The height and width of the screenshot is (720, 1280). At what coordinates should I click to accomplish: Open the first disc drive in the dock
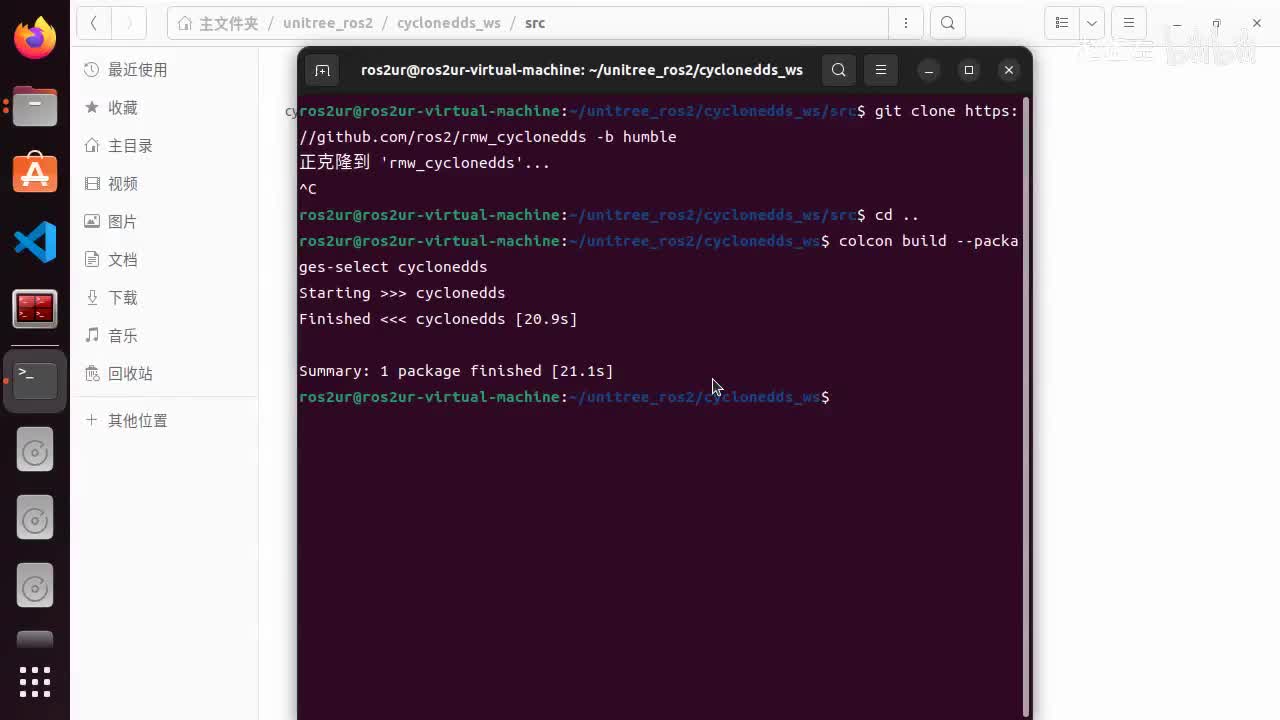tap(35, 452)
